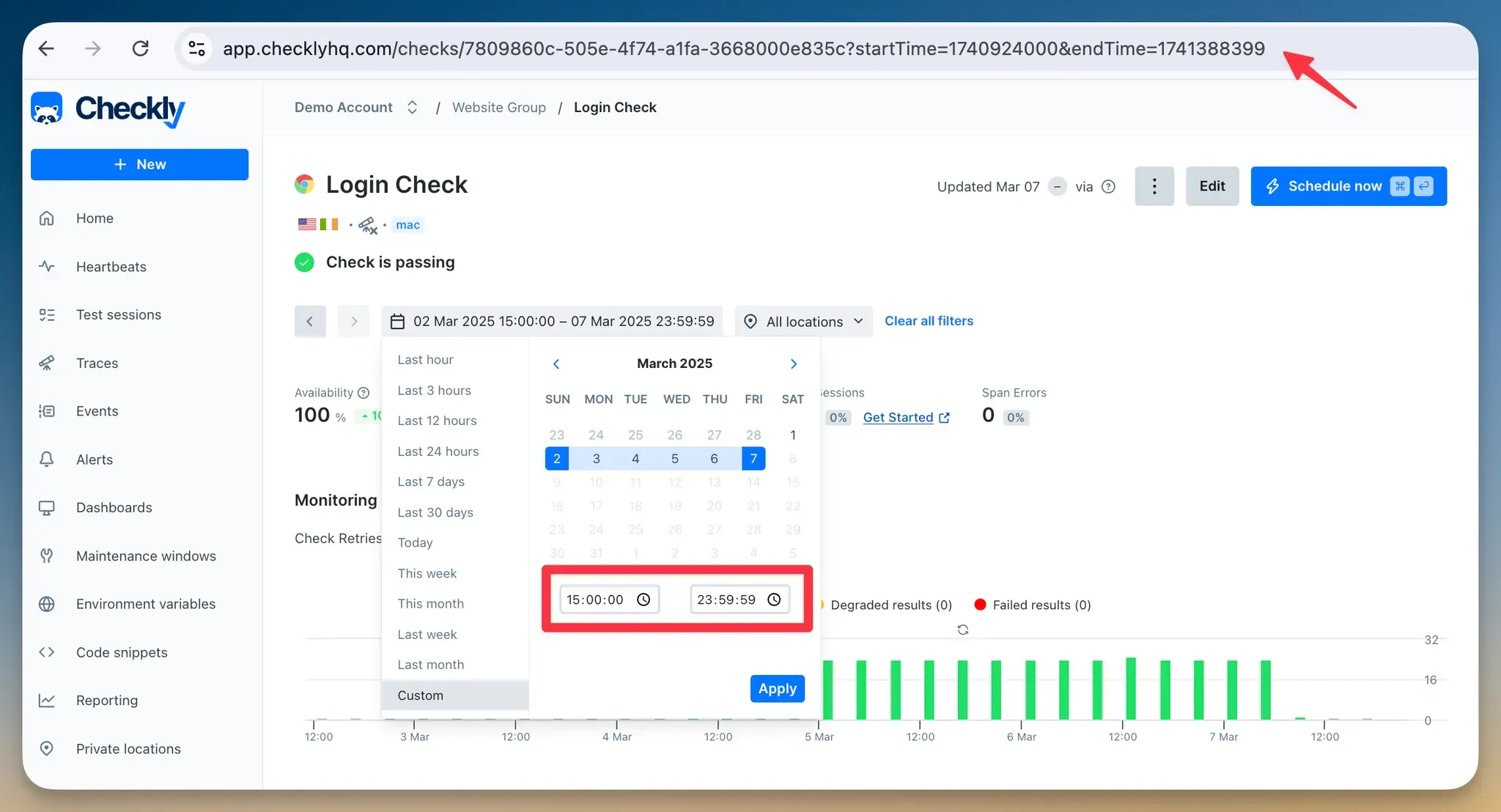Click the clock icon in end time field

(774, 599)
